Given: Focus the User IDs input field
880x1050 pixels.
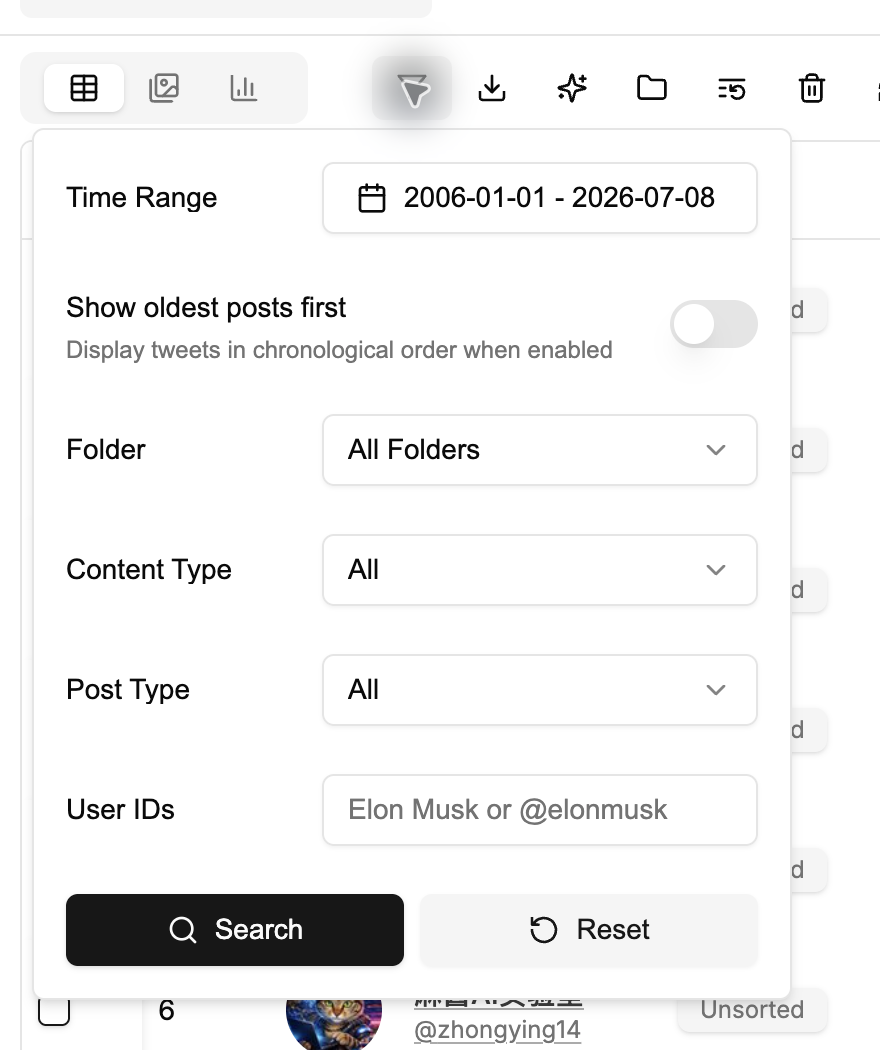Looking at the screenshot, I should pyautogui.click(x=540, y=810).
